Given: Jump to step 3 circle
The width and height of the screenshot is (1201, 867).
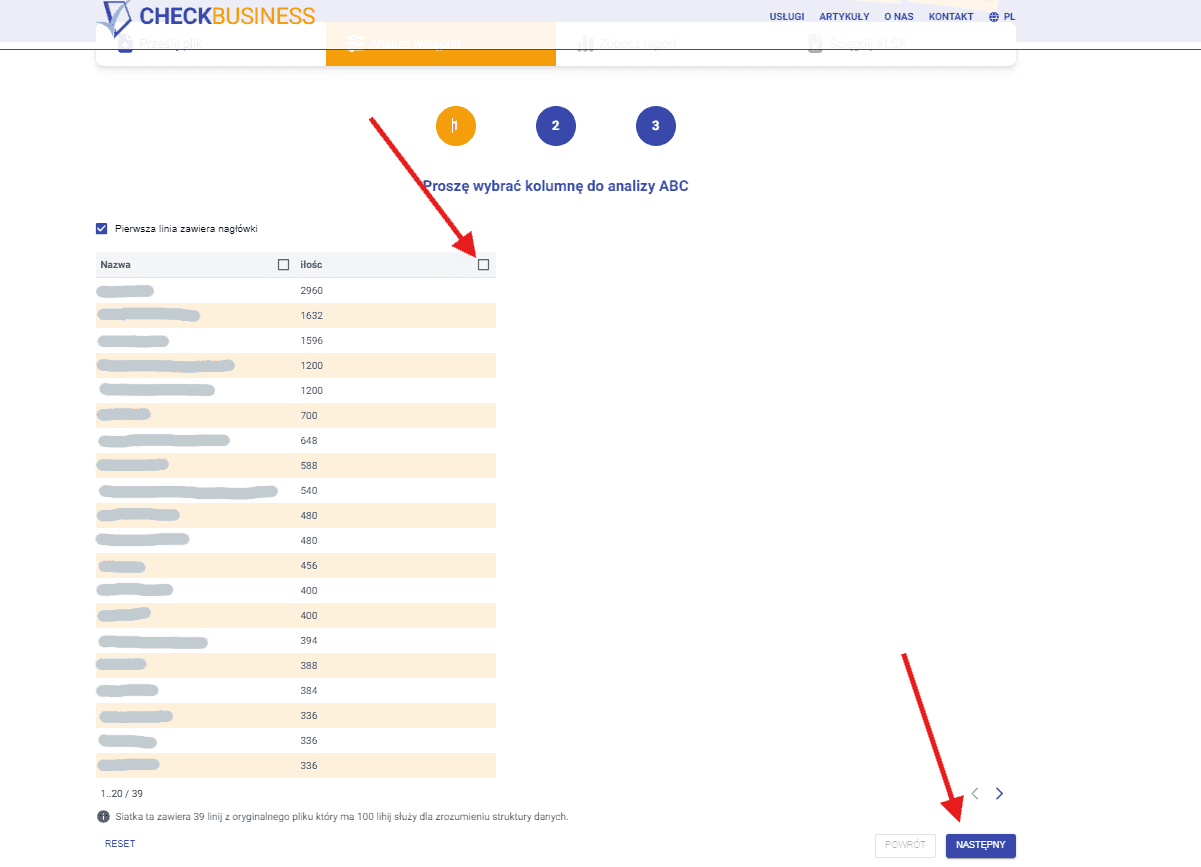Looking at the screenshot, I should [656, 126].
